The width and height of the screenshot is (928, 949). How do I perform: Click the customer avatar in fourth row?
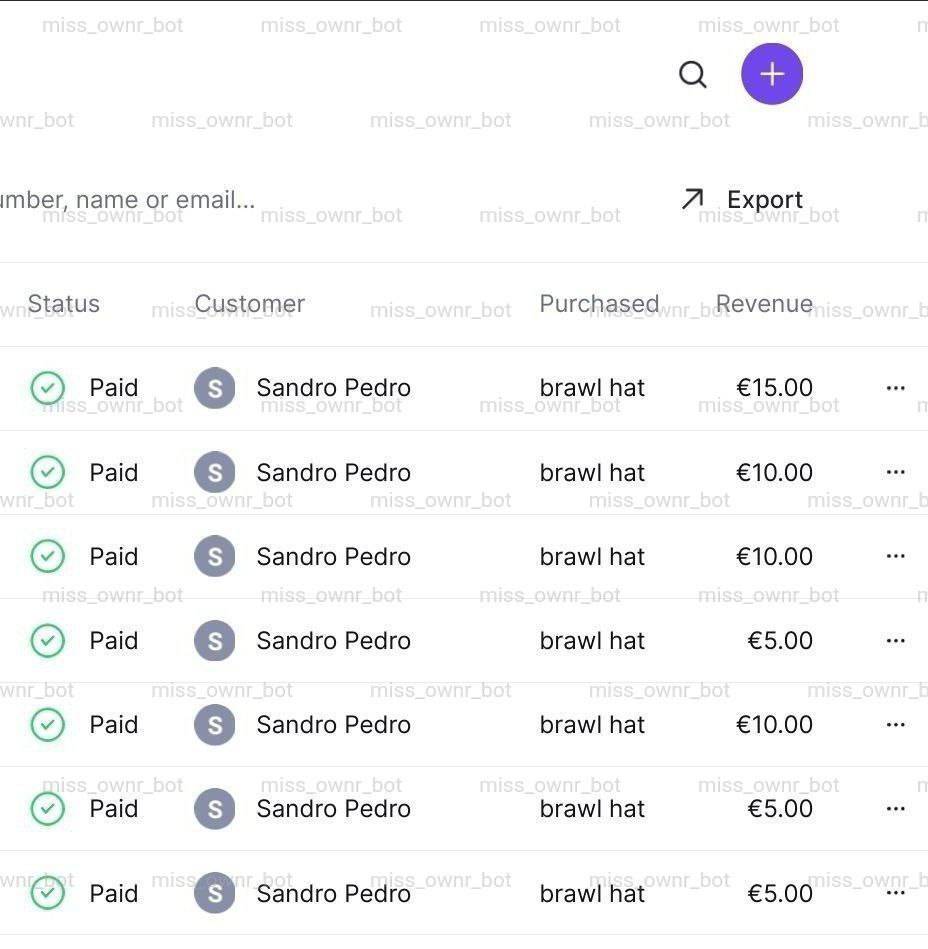tap(214, 641)
